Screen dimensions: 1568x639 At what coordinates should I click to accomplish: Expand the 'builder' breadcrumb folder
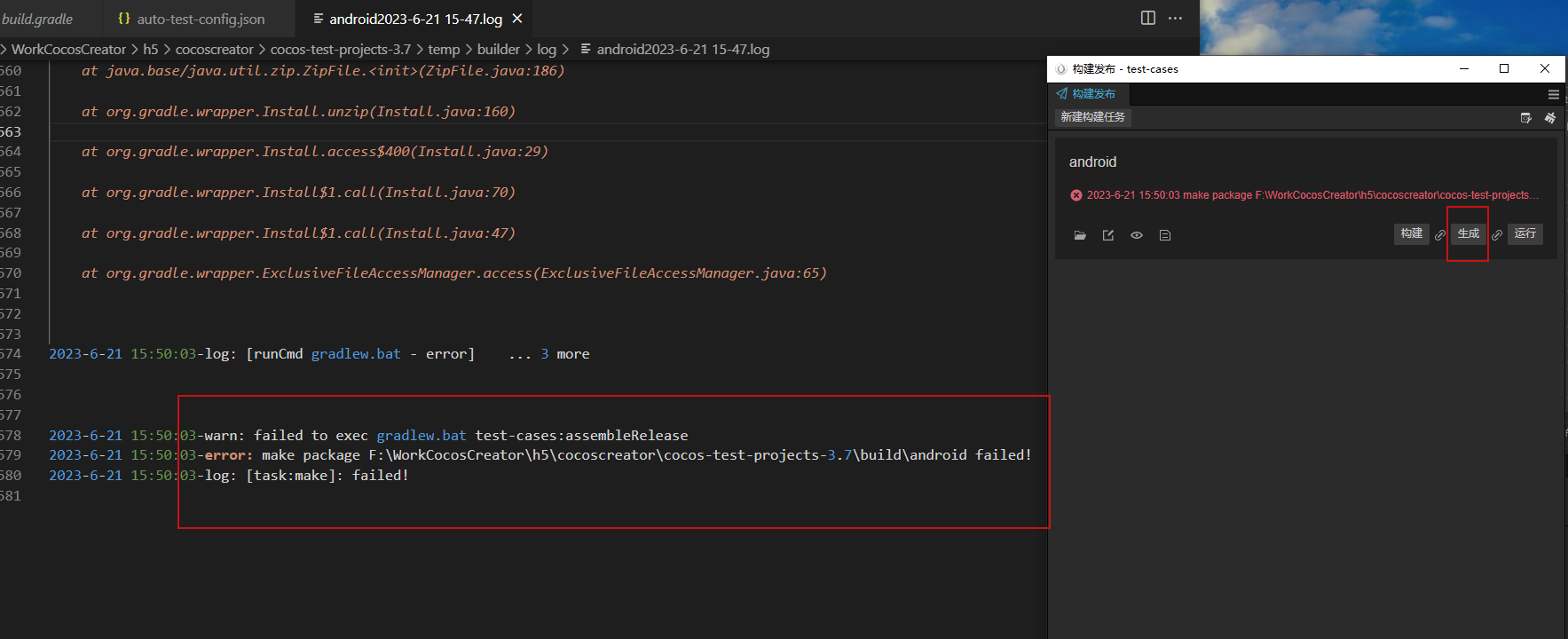point(498,50)
